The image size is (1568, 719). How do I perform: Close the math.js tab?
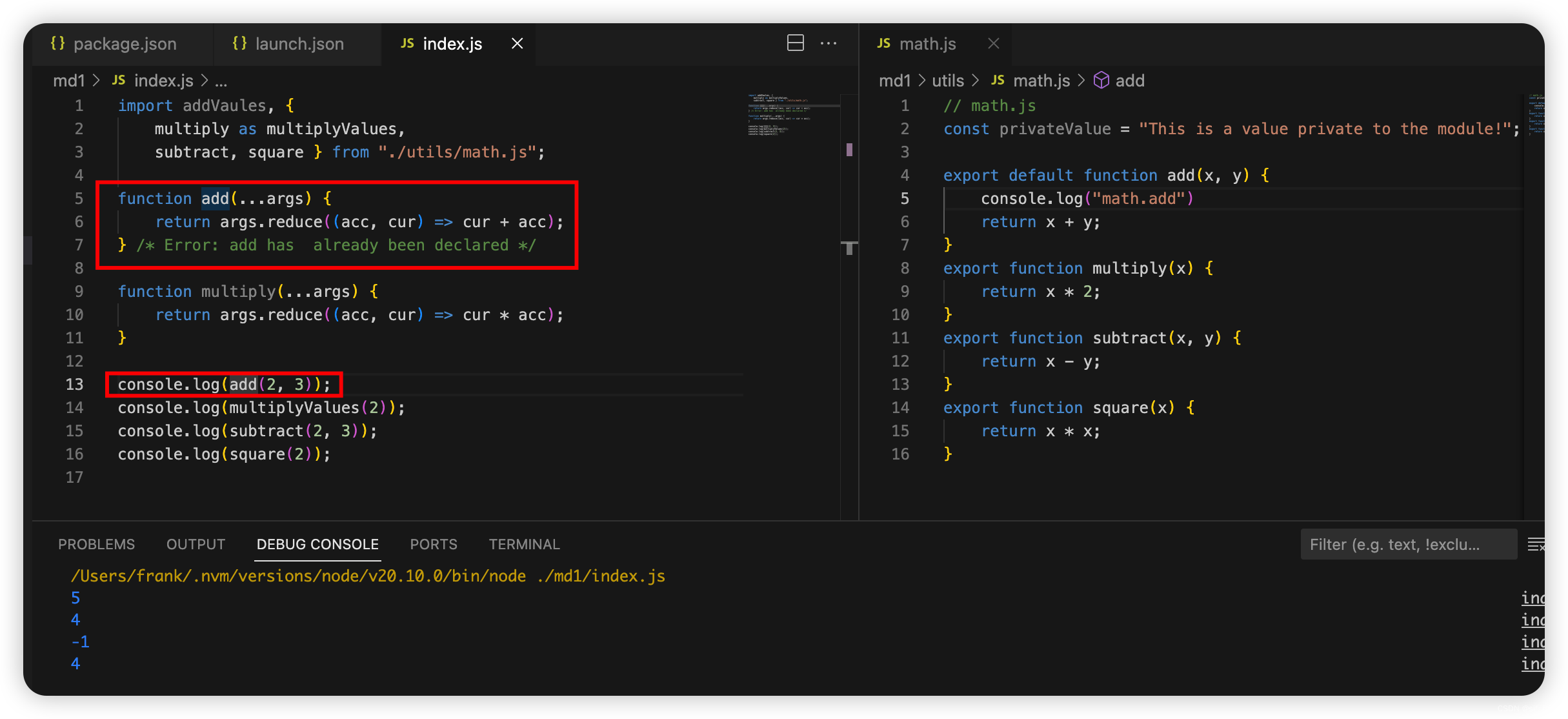coord(993,43)
